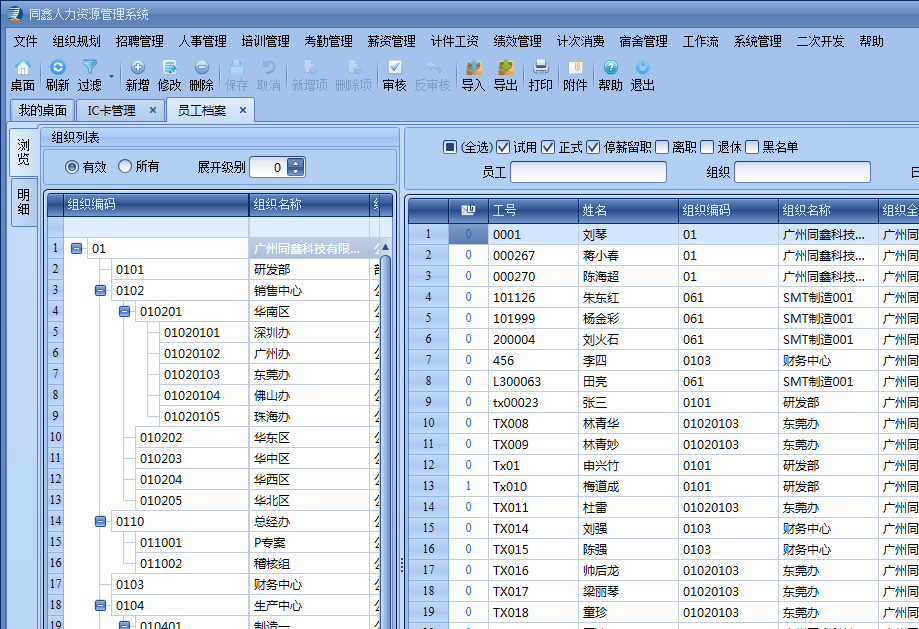This screenshot has height=629, width=919.
Task: Enable the 离职 checkbox
Action: click(x=662, y=147)
